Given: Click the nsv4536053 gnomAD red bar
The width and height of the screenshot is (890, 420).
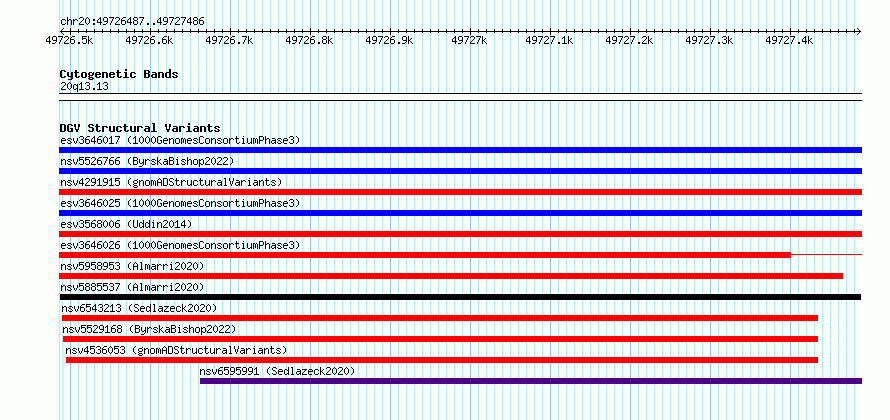Looking at the screenshot, I should click(442, 360).
